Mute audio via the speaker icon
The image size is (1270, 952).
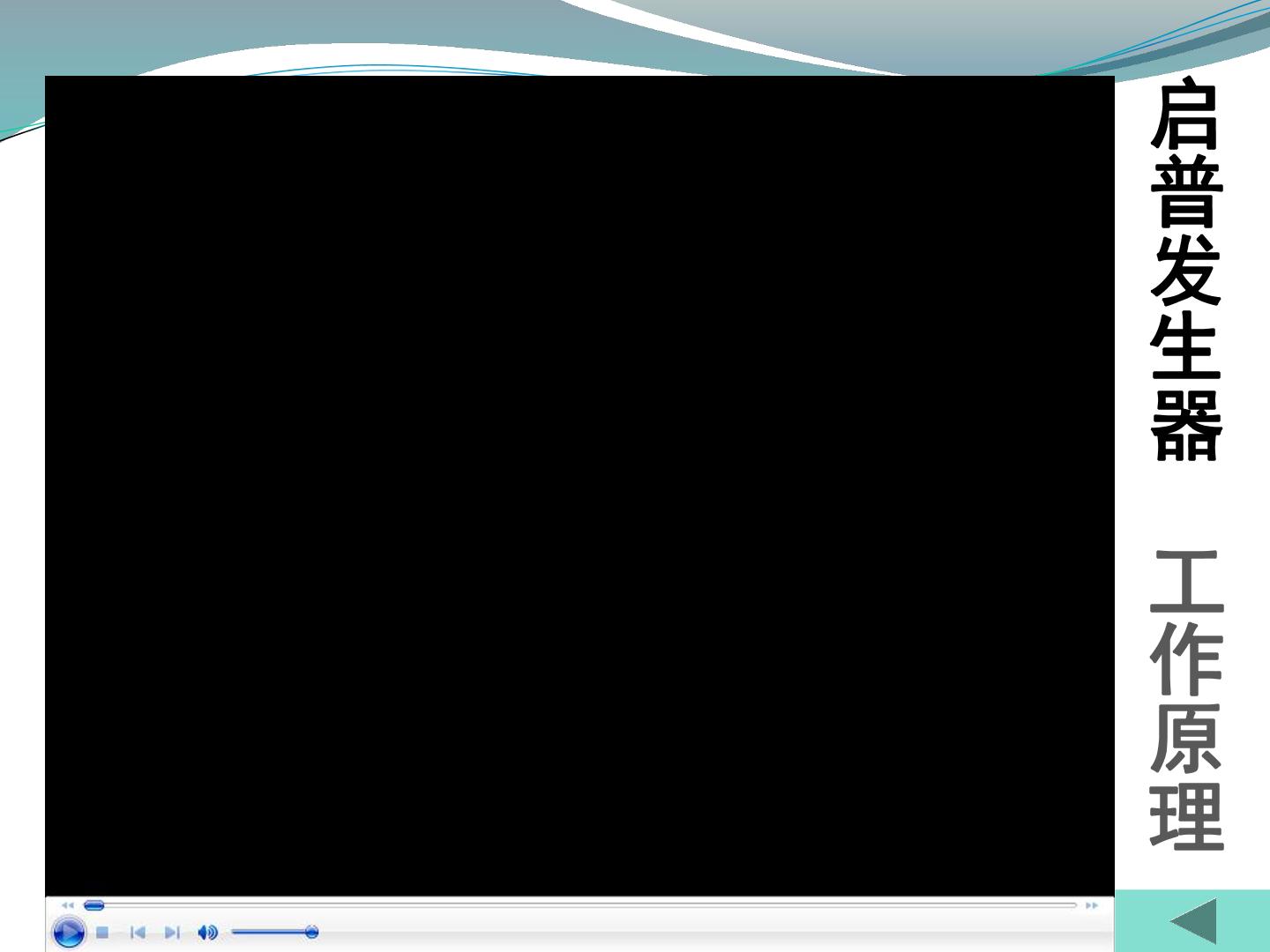[x=207, y=932]
